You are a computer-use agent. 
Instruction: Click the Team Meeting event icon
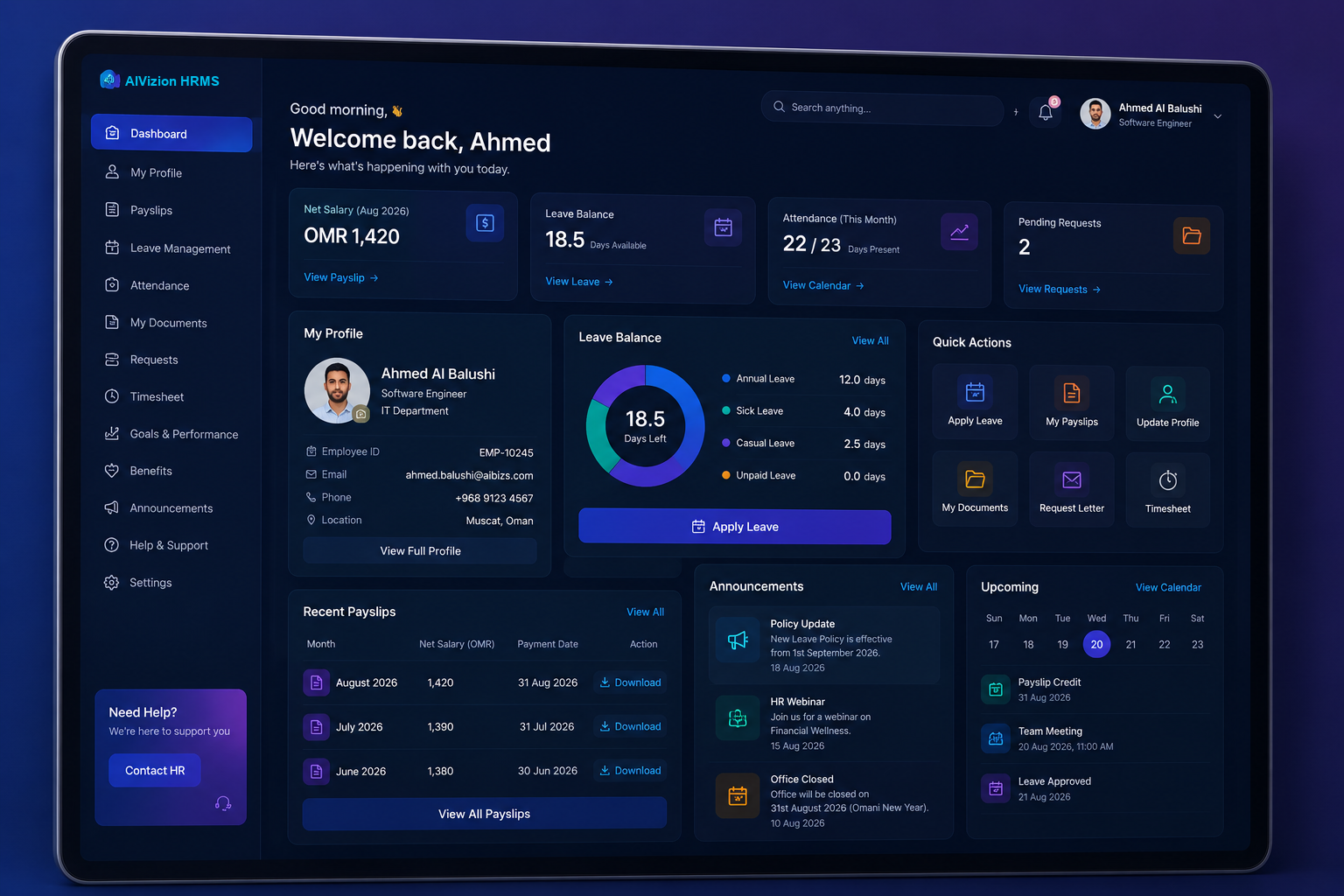(996, 738)
